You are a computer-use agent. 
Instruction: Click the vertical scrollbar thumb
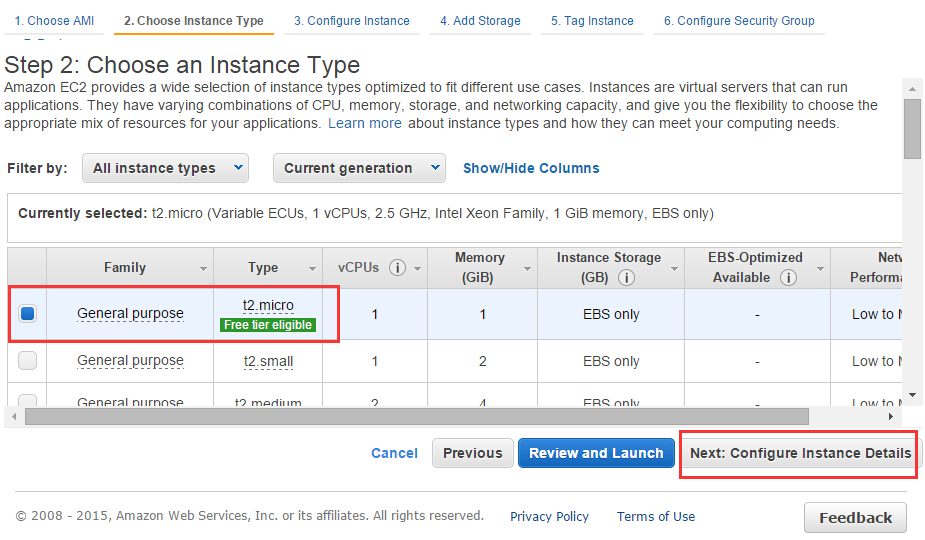(x=912, y=129)
